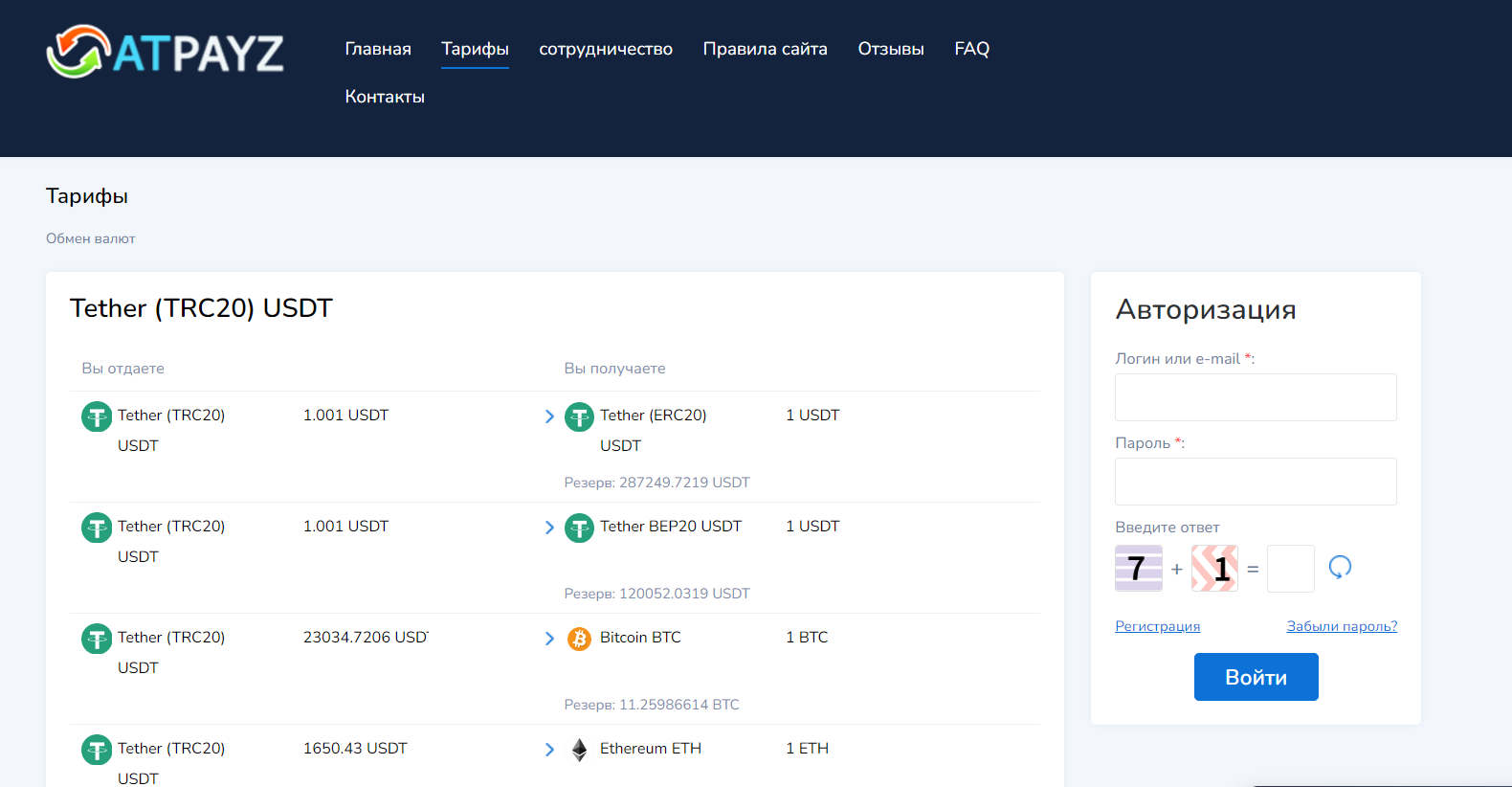Click the 1 ETH amount
This screenshot has height=787, width=1512.
coord(807,749)
